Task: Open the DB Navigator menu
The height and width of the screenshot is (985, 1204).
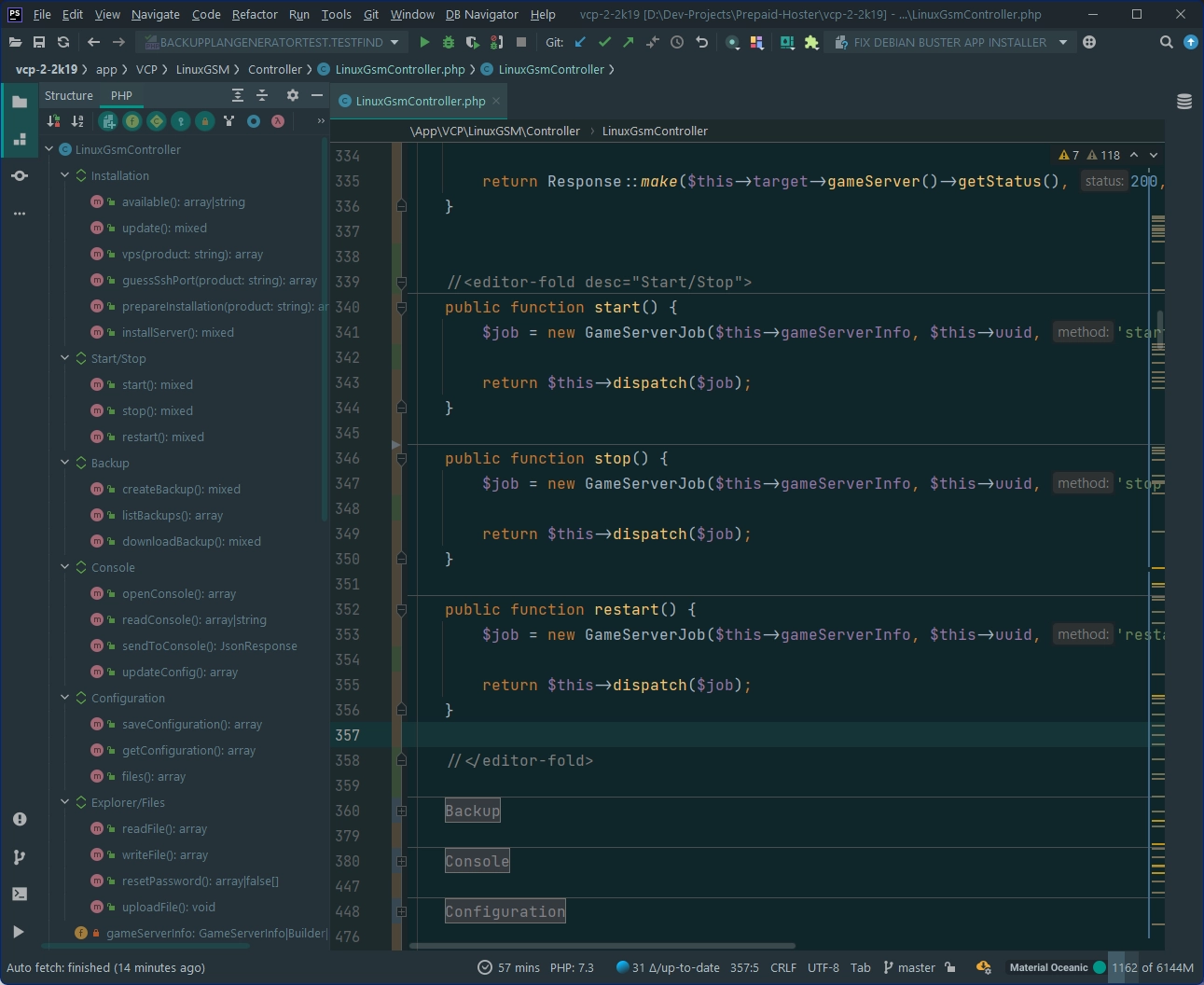Action: coord(481,14)
